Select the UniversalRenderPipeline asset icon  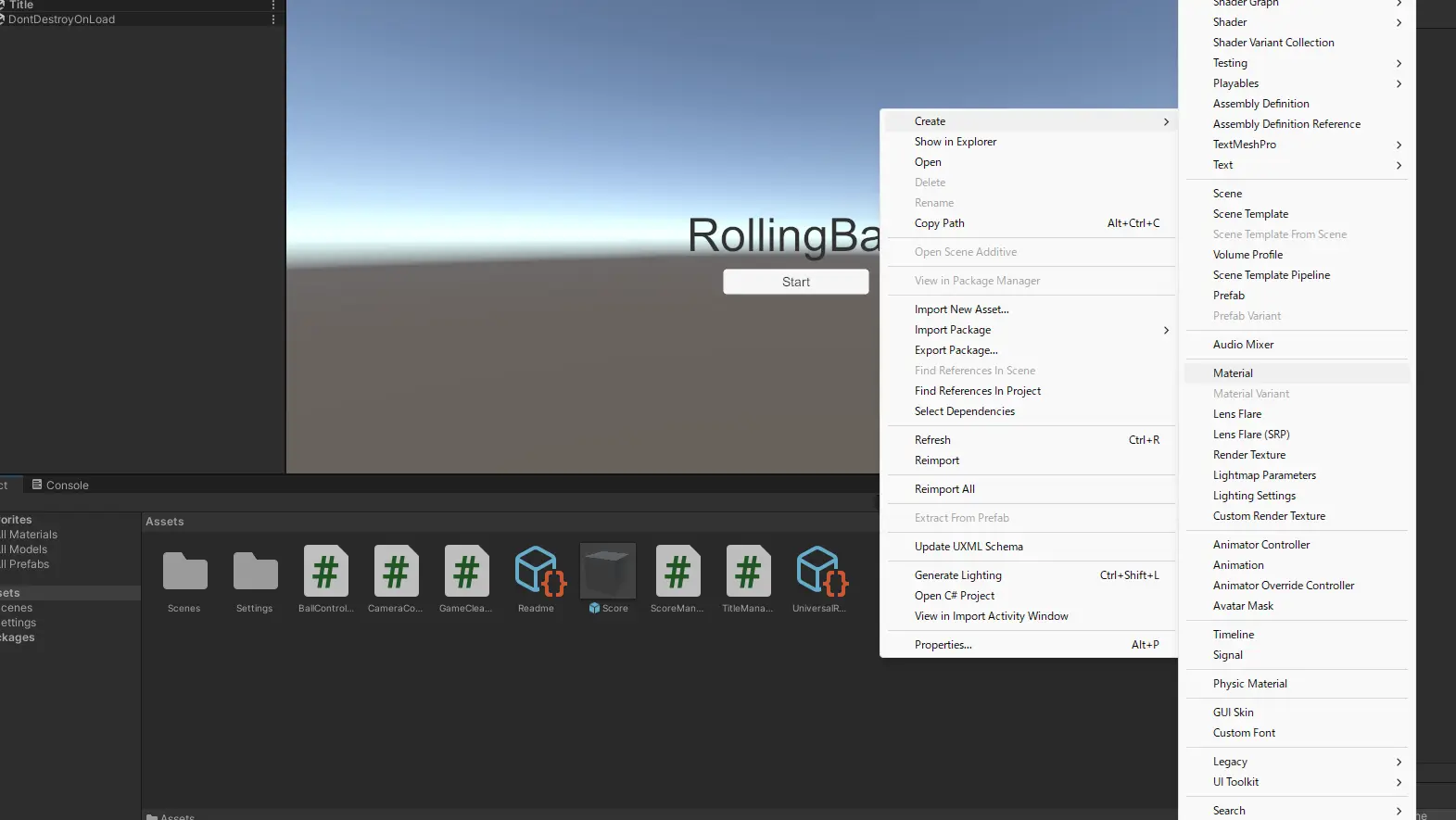[819, 572]
